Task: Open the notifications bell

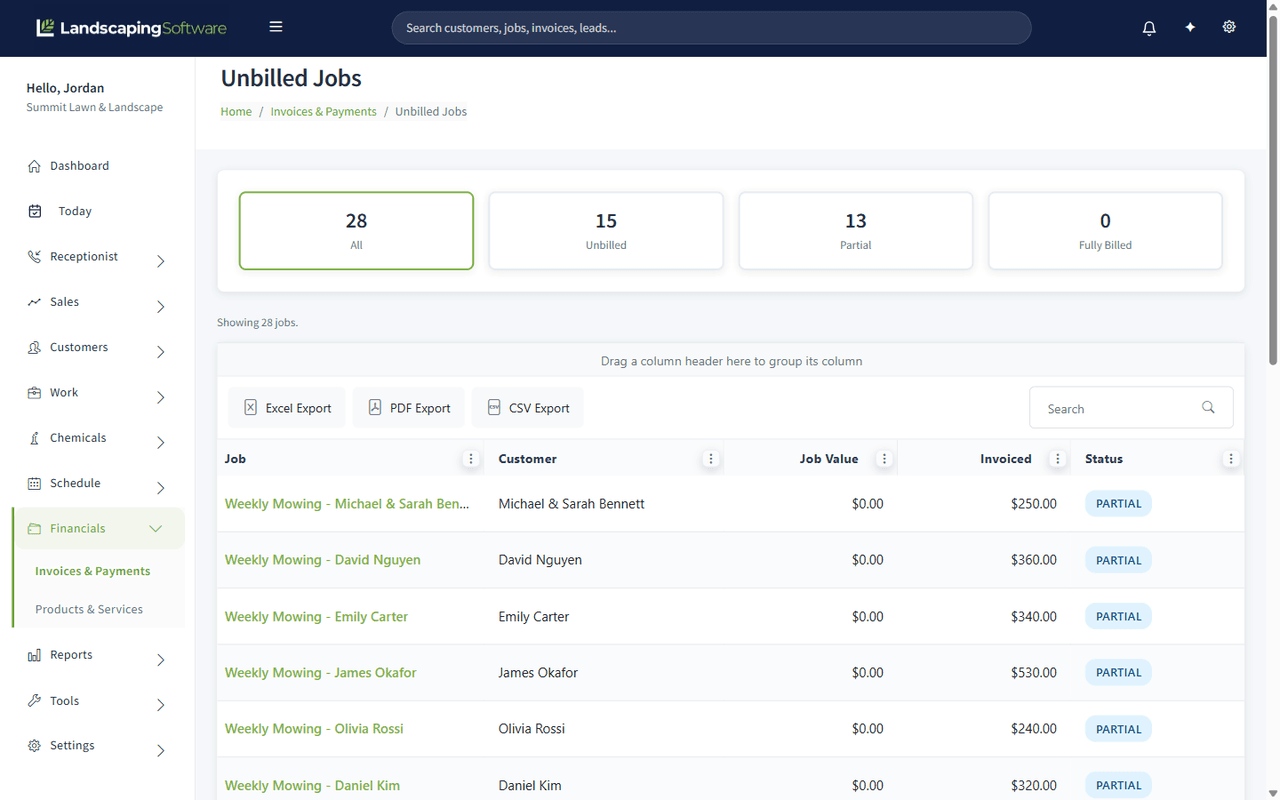Action: pyautogui.click(x=1149, y=28)
